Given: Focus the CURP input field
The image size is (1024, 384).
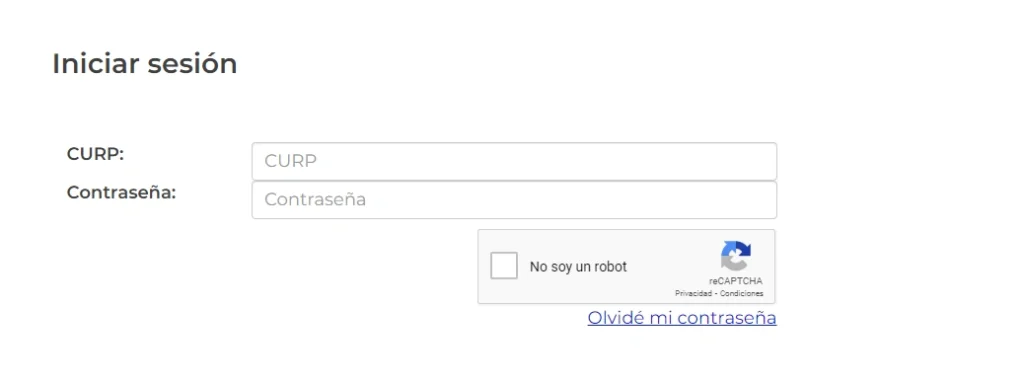Looking at the screenshot, I should coord(514,161).
